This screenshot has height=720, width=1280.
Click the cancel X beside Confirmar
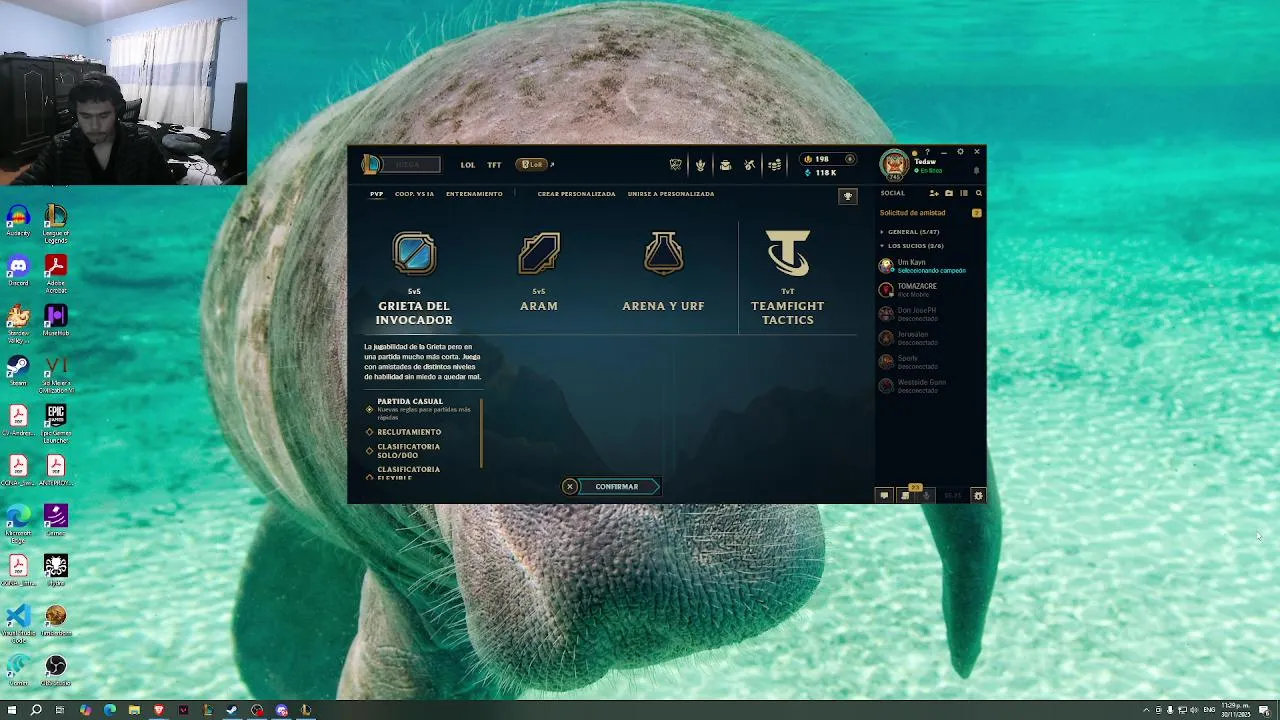tap(570, 487)
